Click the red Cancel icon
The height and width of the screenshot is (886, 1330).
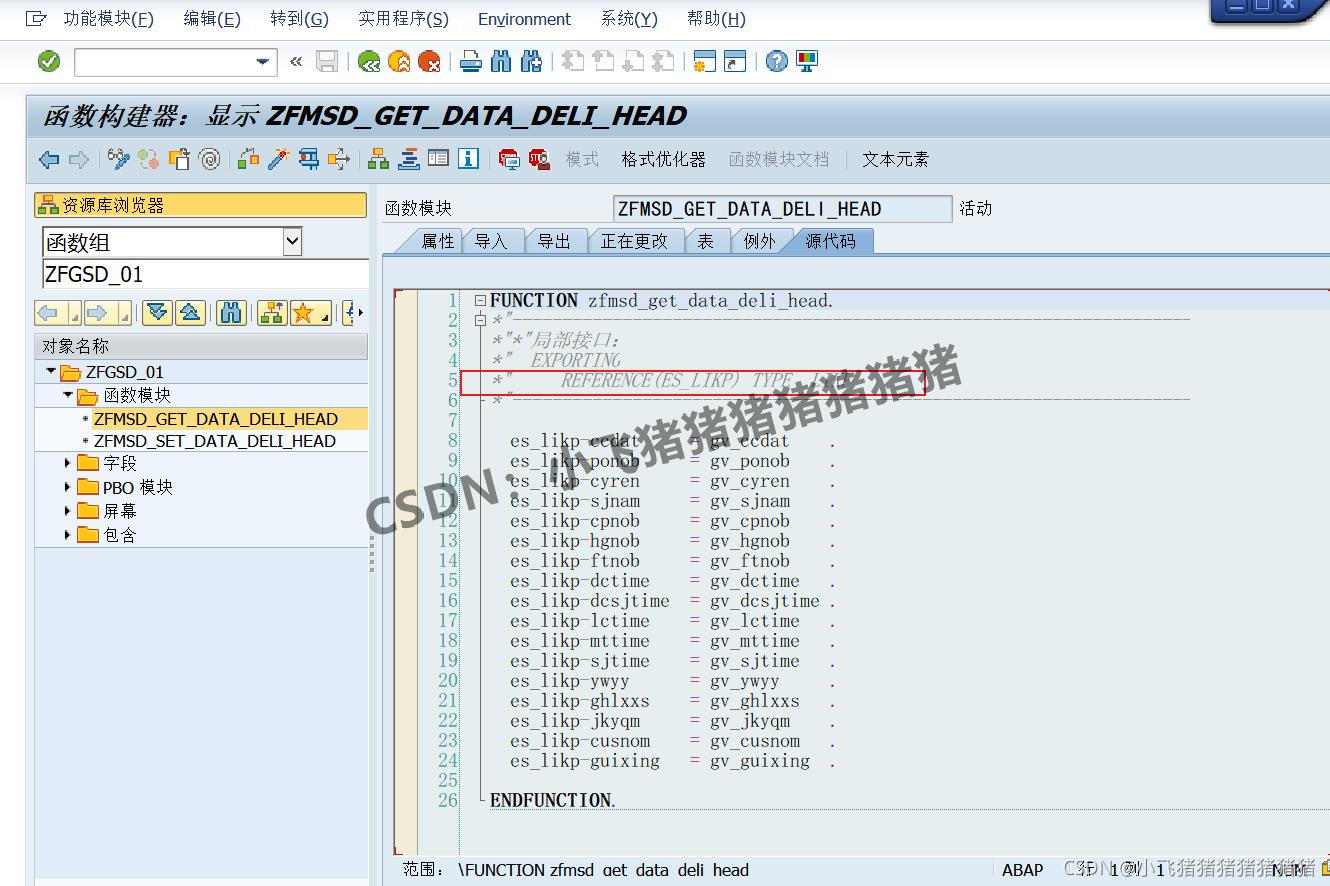429,61
